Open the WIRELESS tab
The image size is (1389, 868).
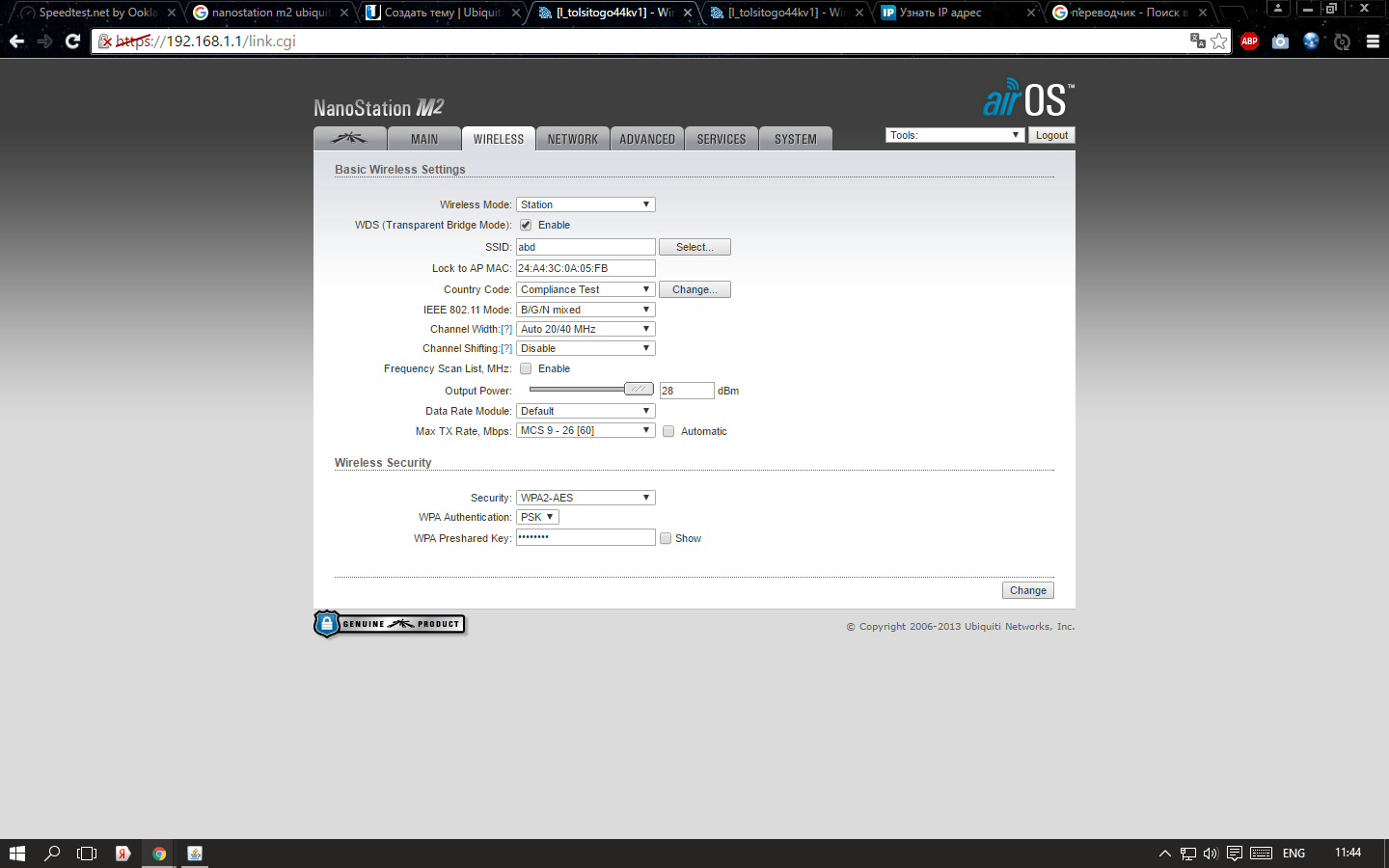(499, 139)
